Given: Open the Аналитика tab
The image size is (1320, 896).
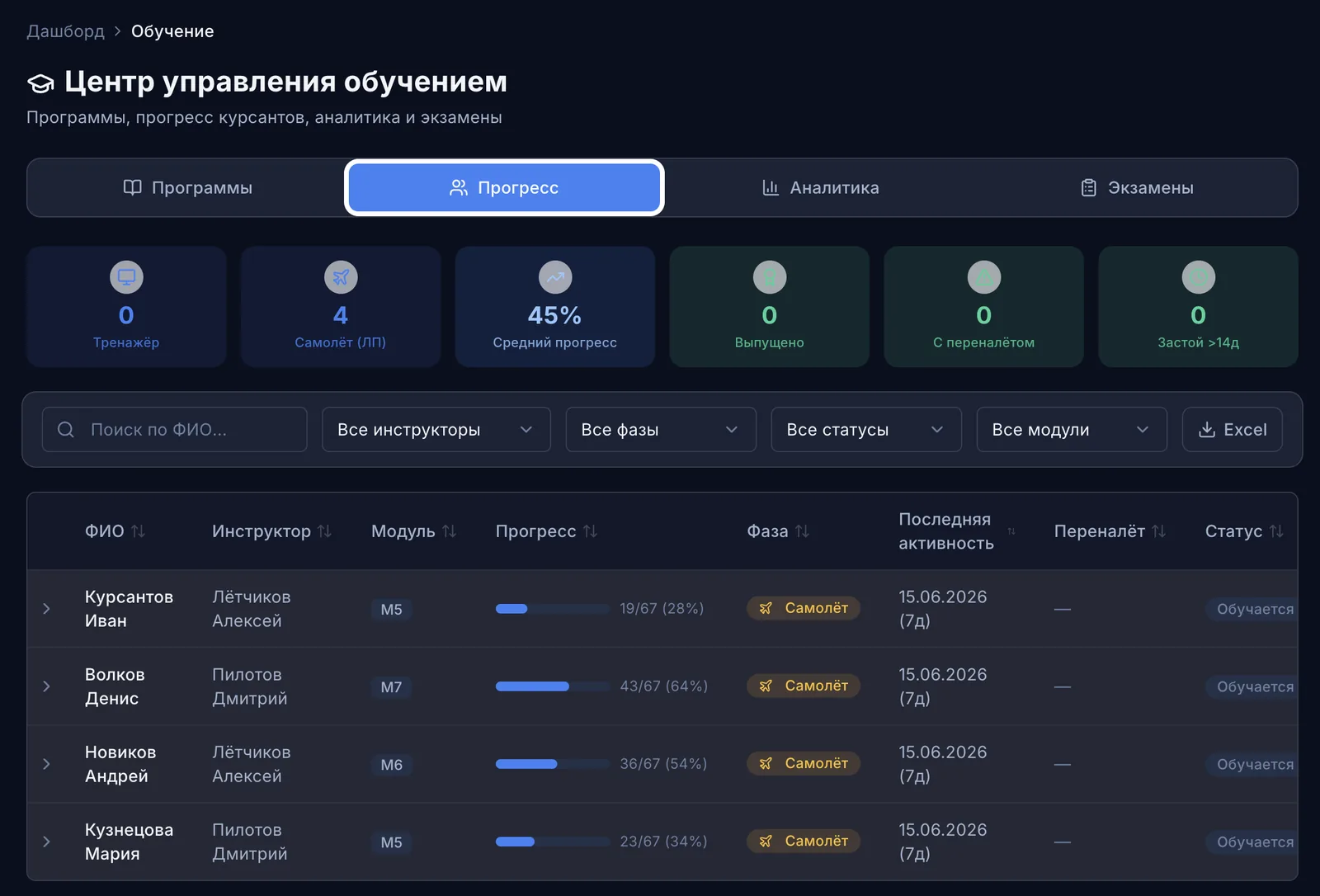Looking at the screenshot, I should (820, 187).
